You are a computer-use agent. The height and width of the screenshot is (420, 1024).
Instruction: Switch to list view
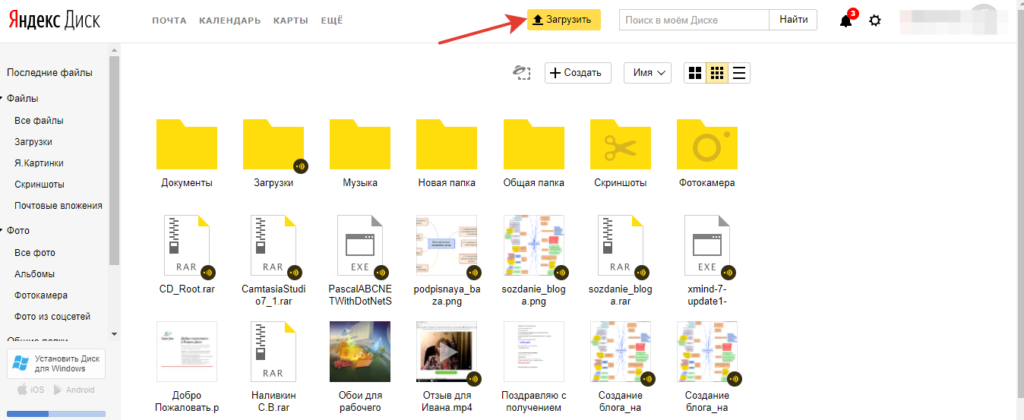click(x=740, y=72)
